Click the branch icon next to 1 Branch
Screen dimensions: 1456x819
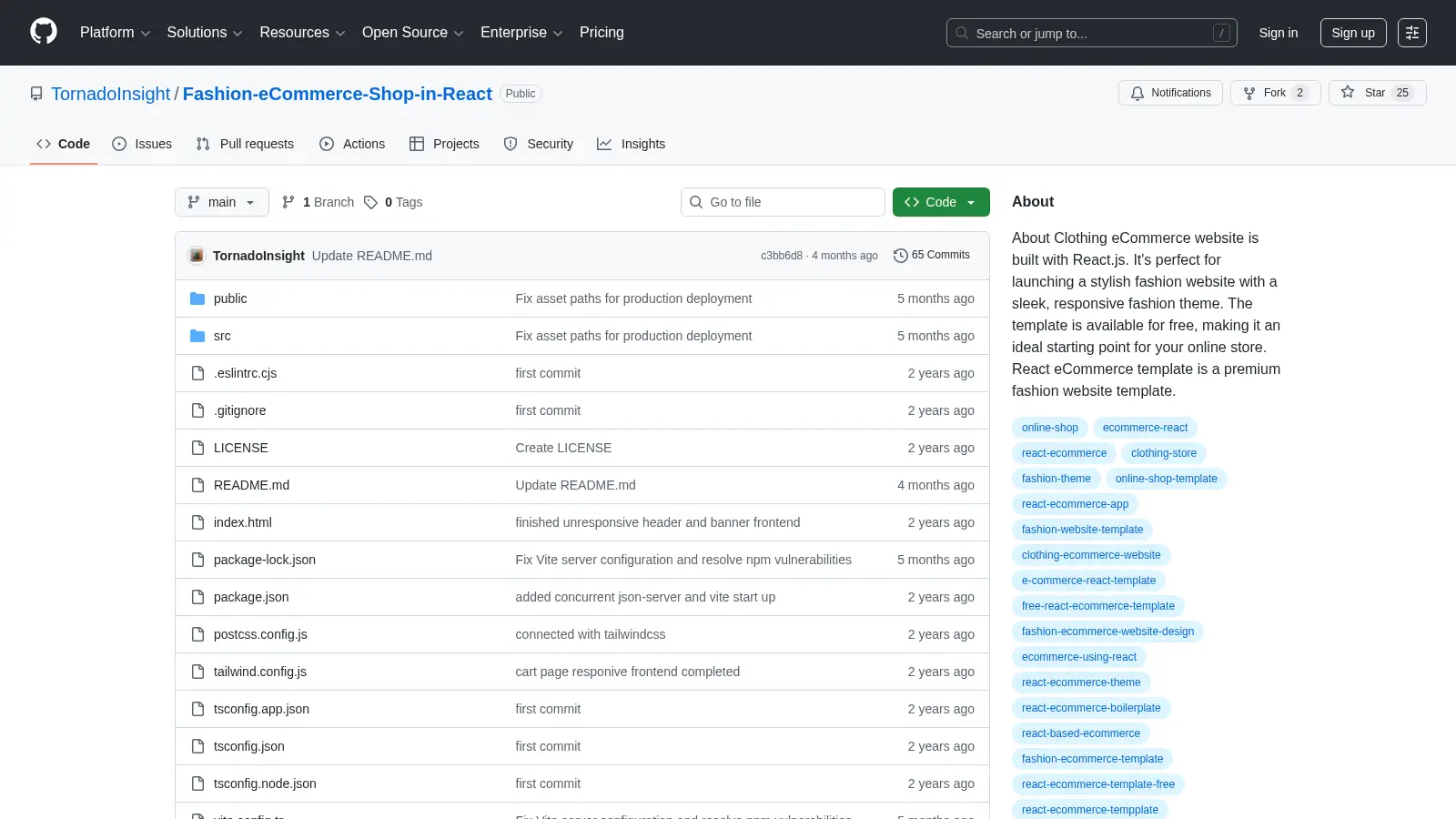click(x=288, y=202)
